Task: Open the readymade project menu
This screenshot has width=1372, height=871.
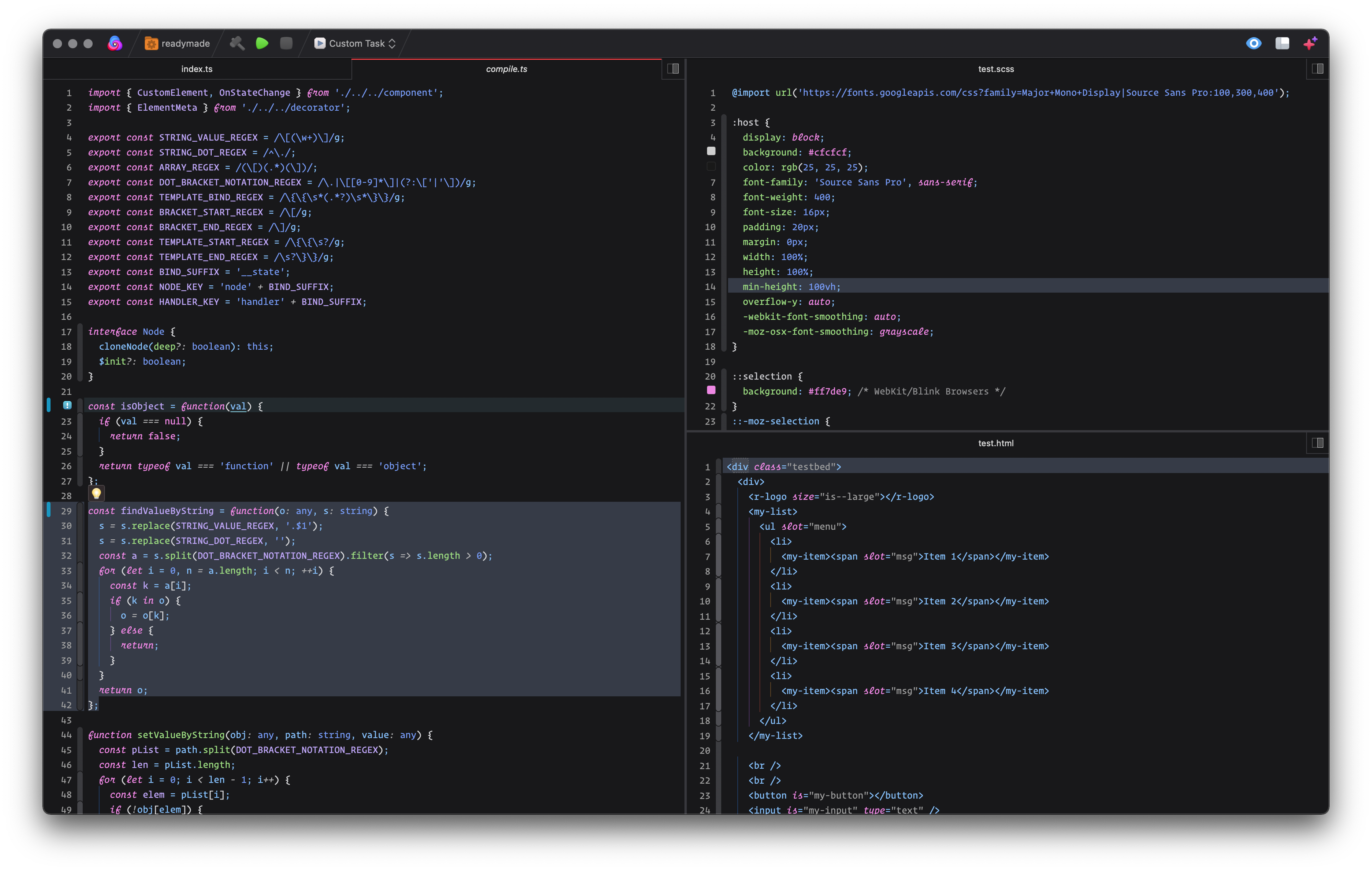Action: point(177,43)
